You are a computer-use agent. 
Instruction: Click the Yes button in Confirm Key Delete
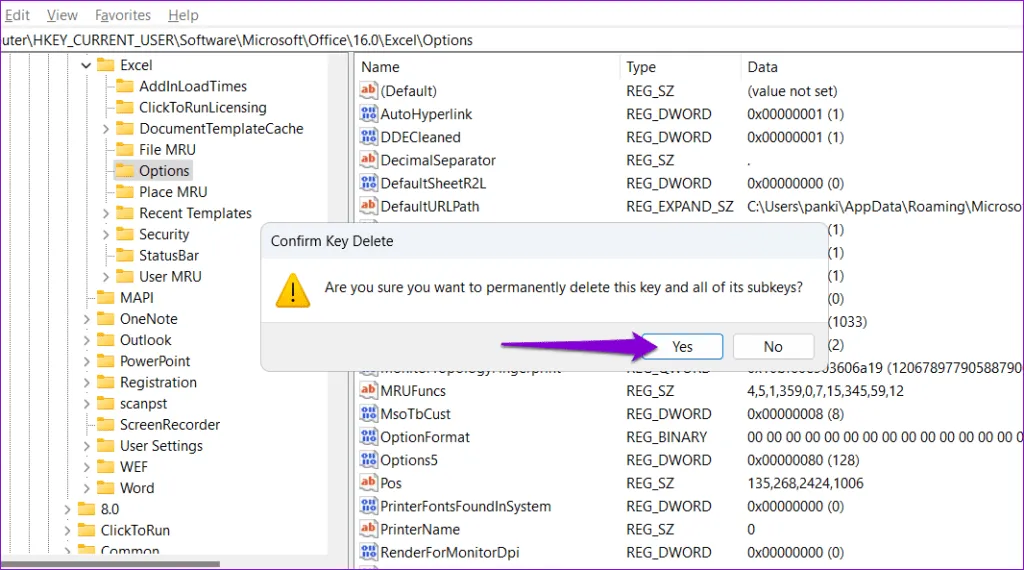682,346
